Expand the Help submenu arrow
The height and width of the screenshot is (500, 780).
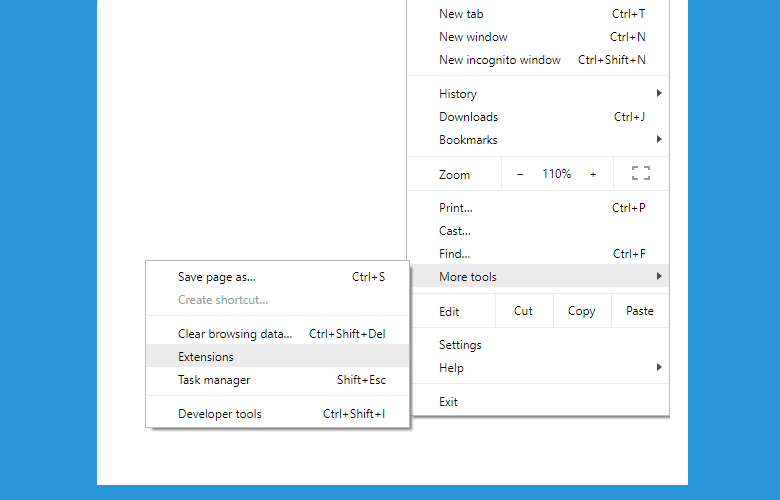(659, 367)
